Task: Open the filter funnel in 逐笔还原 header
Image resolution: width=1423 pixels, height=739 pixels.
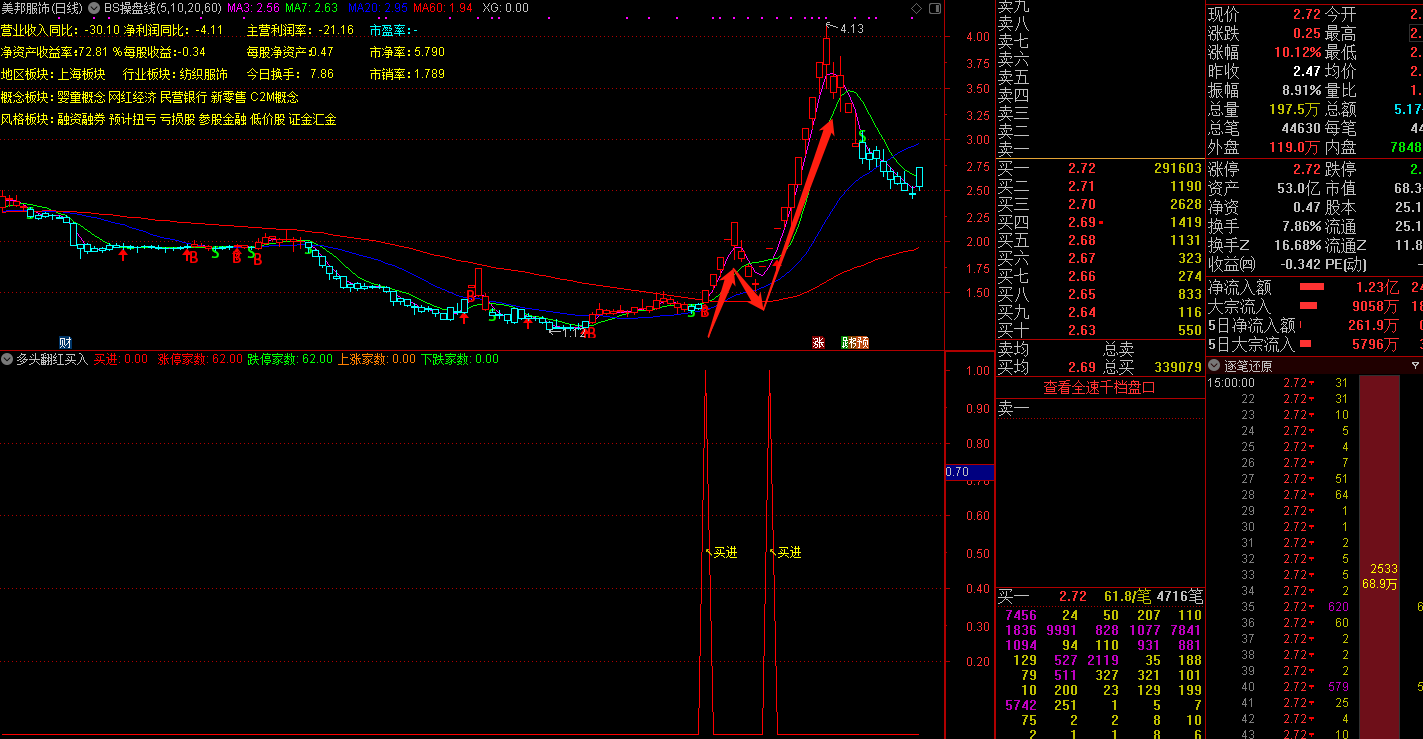Action: tap(1415, 365)
